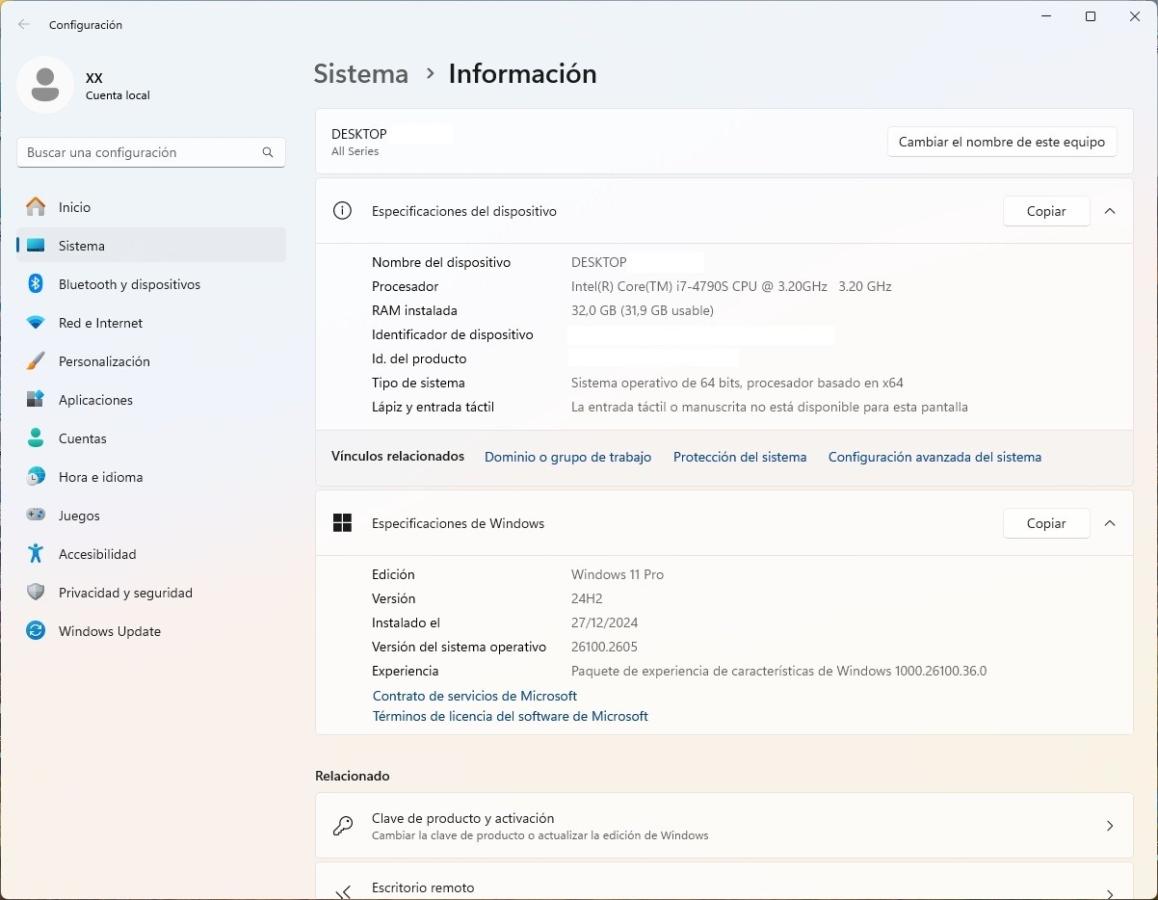
Task: Click the Aplicaciones icon in sidebar
Action: point(36,400)
